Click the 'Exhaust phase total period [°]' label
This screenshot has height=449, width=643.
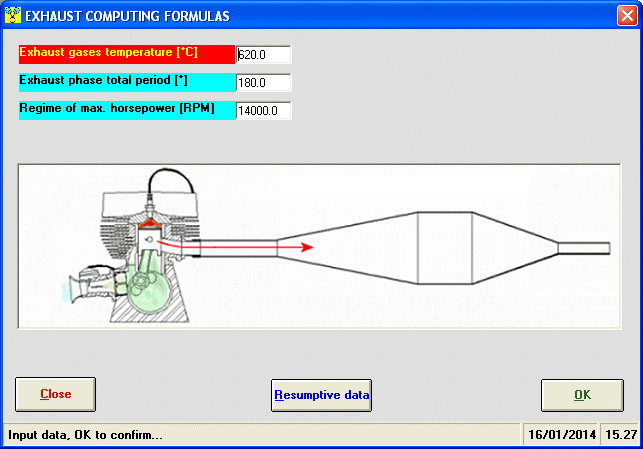coord(127,82)
